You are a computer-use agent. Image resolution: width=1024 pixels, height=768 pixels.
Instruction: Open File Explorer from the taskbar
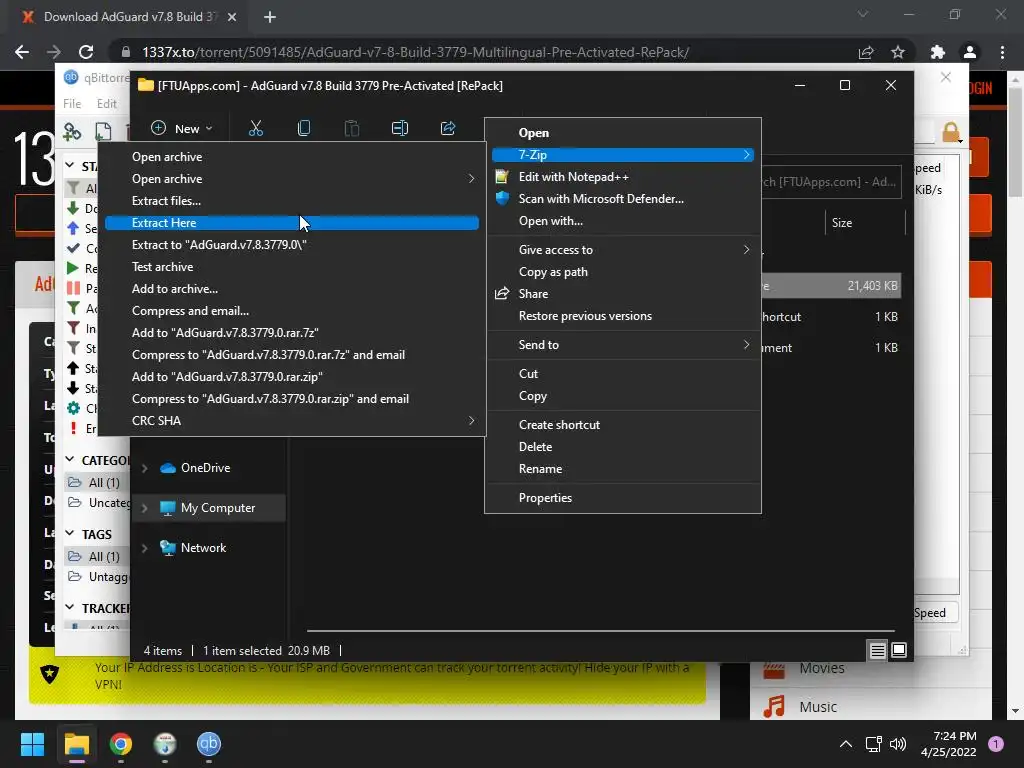tap(76, 744)
